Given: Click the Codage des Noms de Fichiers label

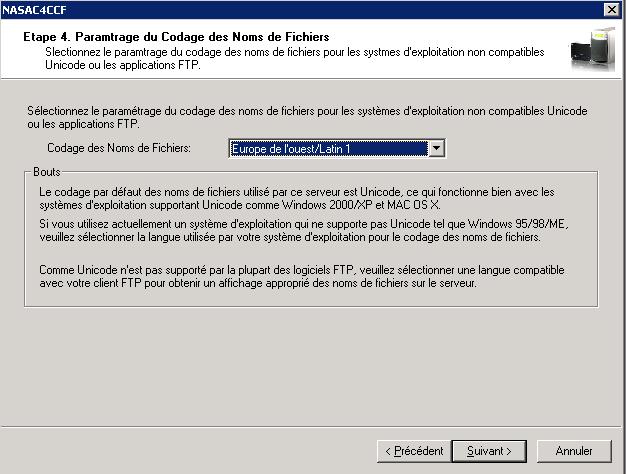Looking at the screenshot, I should pos(119,148).
